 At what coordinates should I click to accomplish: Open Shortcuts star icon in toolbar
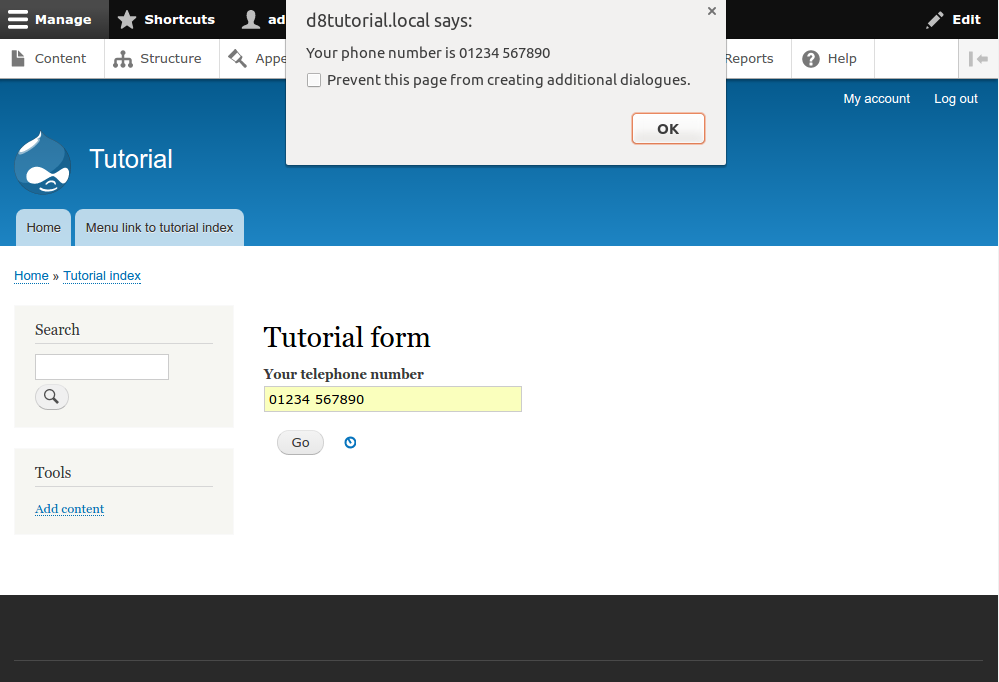click(x=127, y=19)
